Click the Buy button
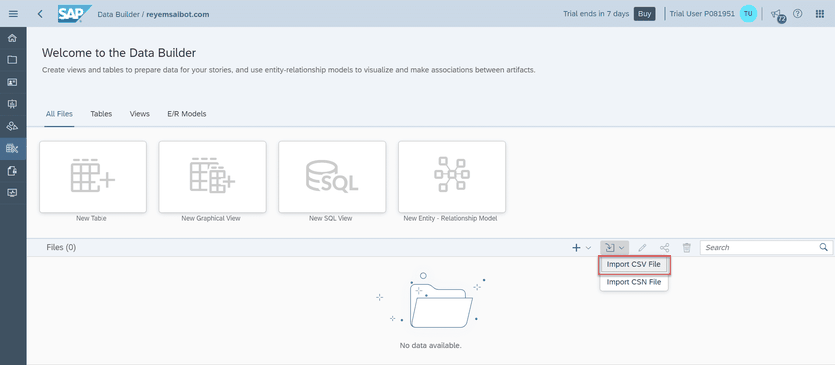 tap(644, 14)
